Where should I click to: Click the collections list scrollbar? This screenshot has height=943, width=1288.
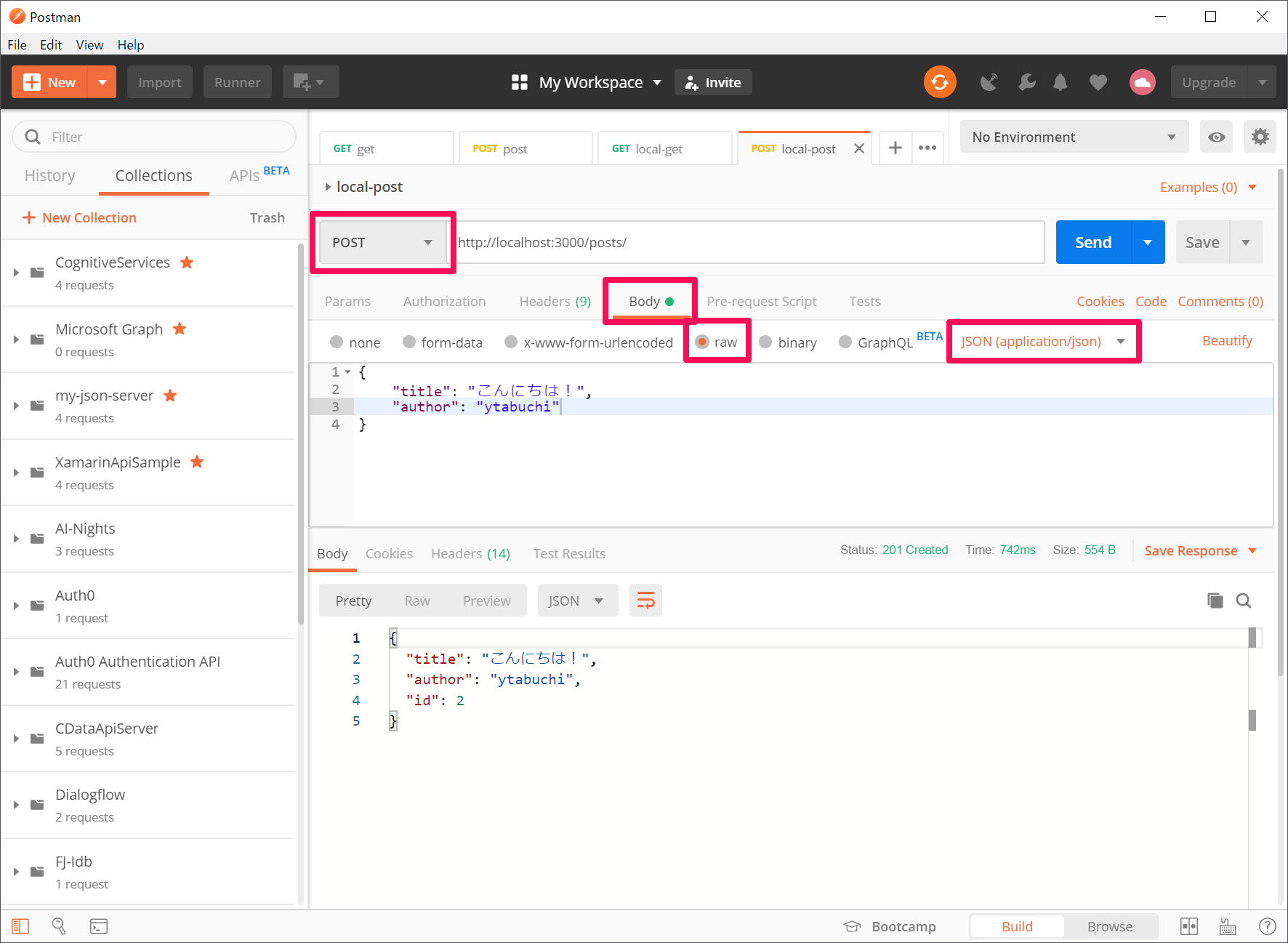301,434
